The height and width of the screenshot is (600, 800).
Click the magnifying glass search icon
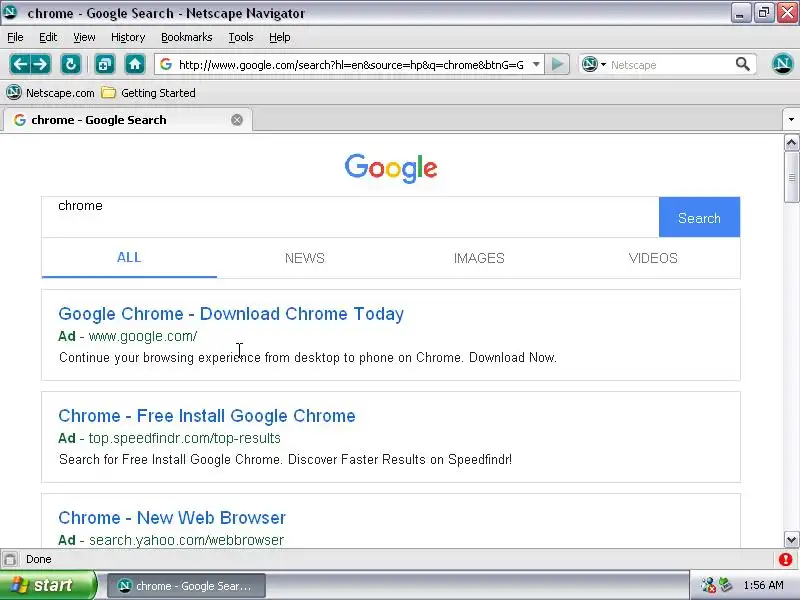[742, 64]
